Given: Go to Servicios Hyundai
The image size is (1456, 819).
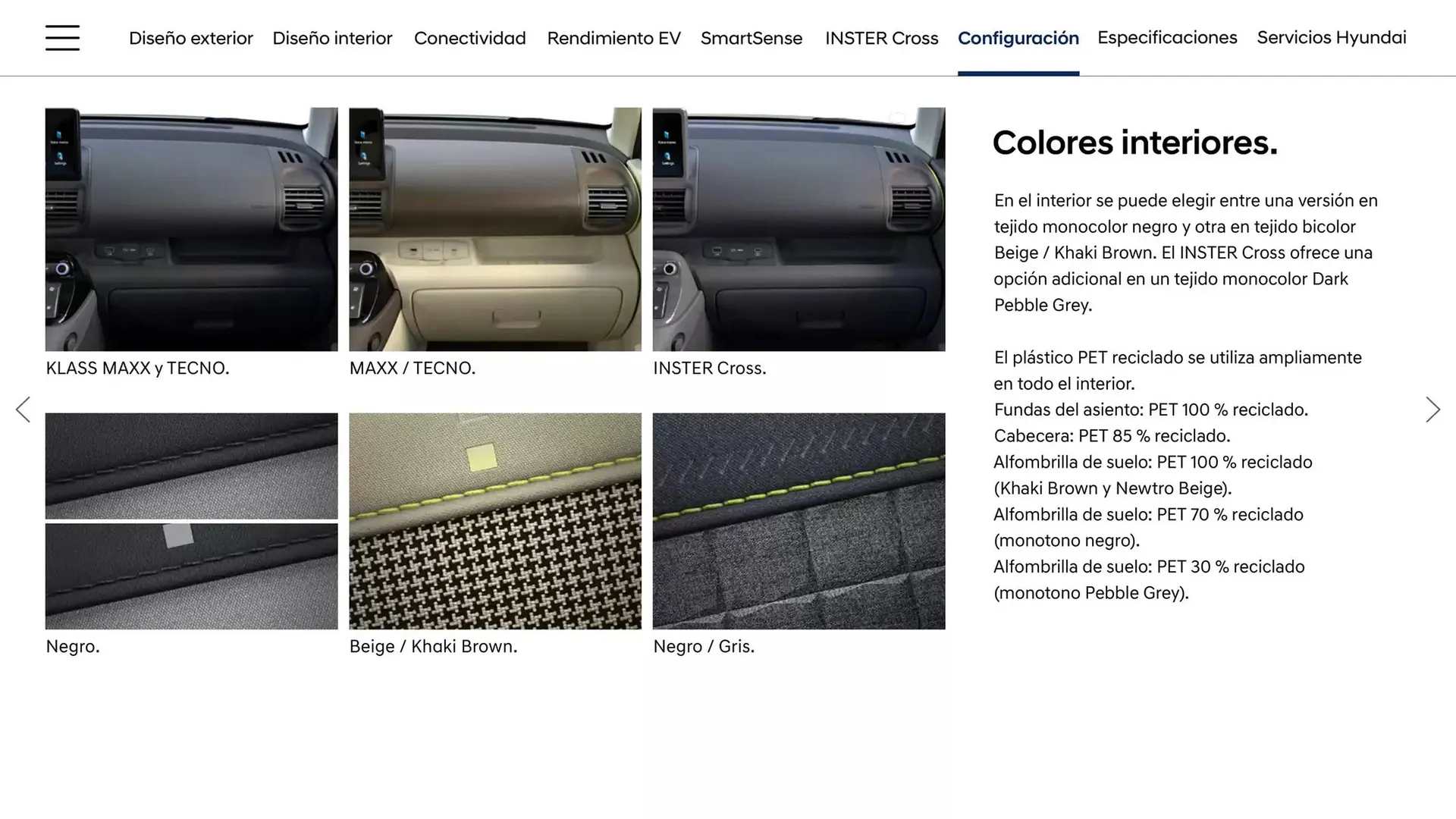Looking at the screenshot, I should [x=1331, y=37].
